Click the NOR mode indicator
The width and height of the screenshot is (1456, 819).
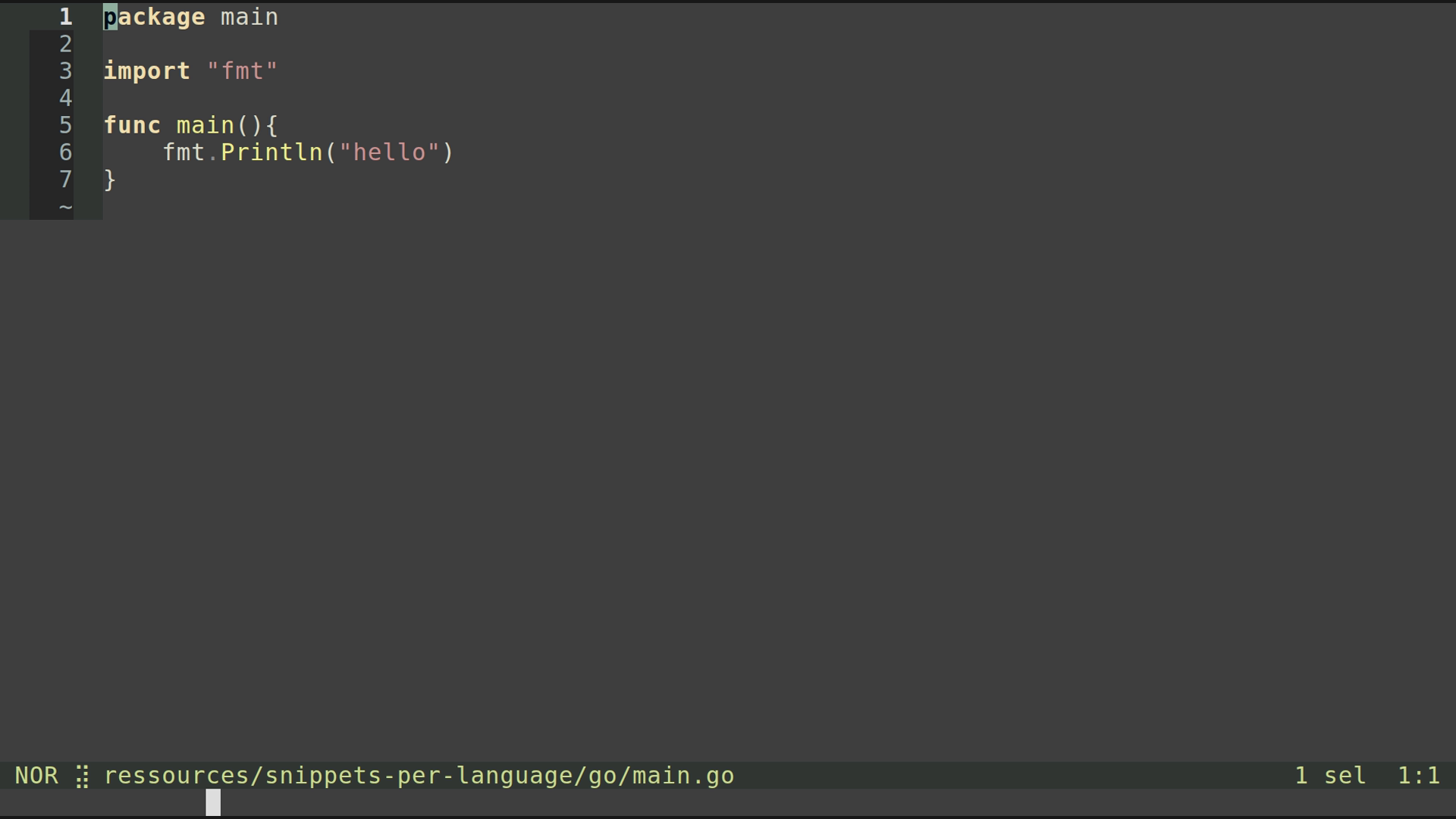tap(36, 776)
